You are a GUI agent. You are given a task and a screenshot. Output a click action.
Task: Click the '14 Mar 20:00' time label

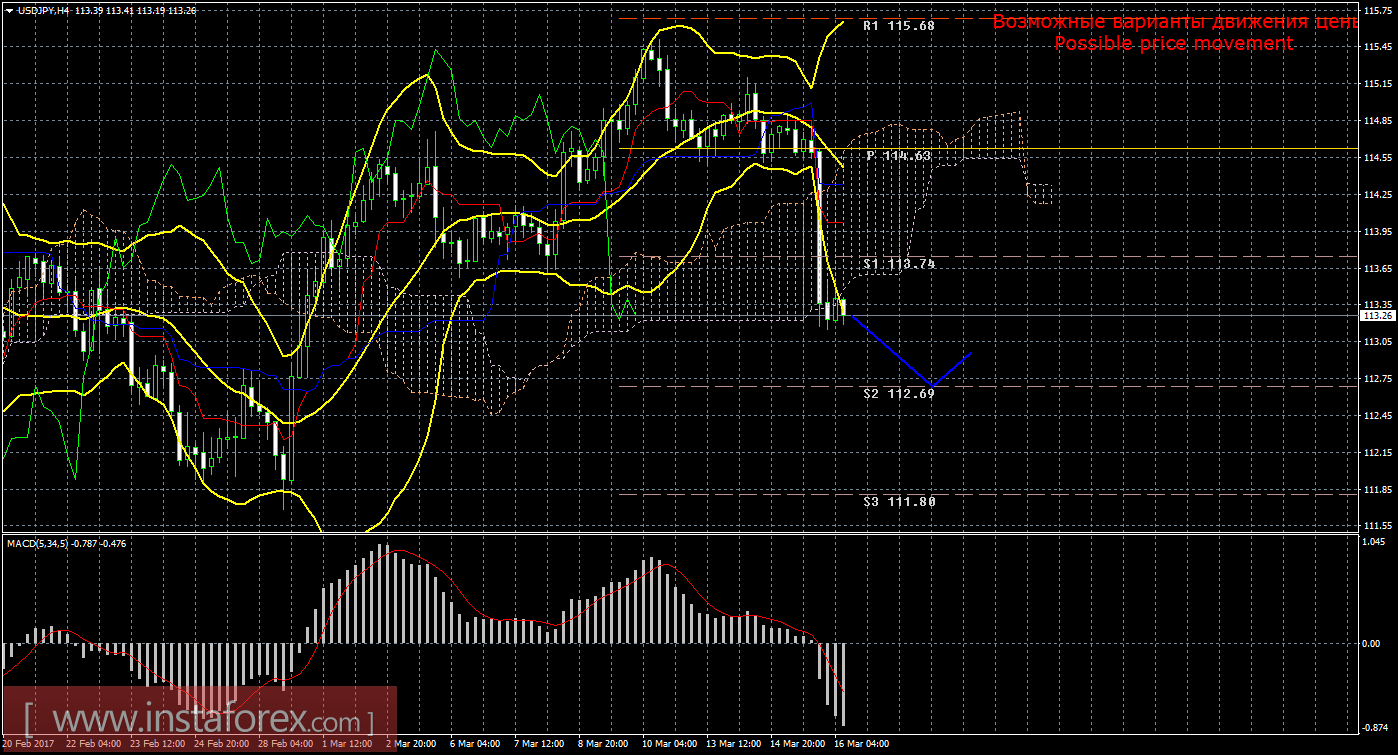click(797, 744)
